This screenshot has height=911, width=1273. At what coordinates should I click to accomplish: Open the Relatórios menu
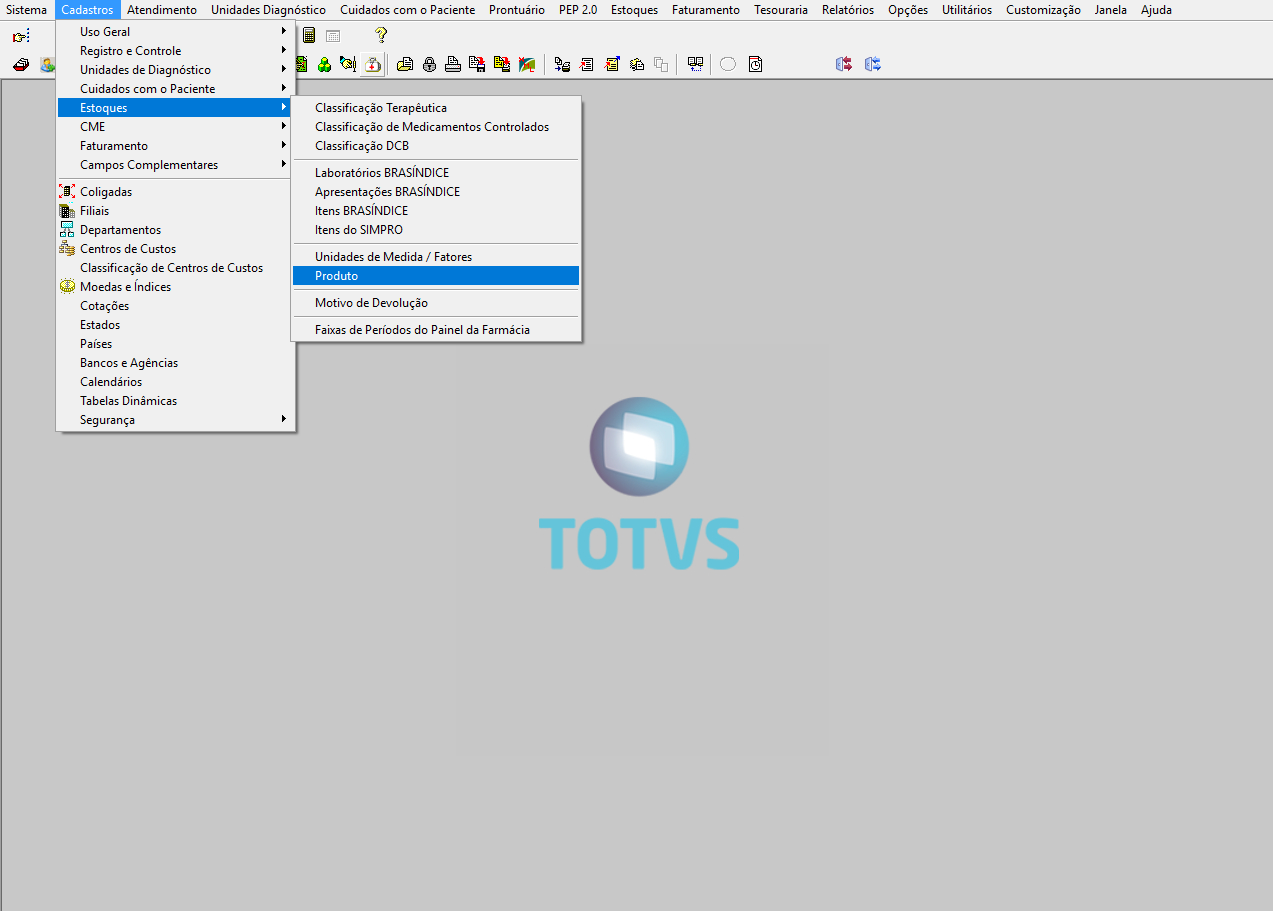click(x=848, y=10)
